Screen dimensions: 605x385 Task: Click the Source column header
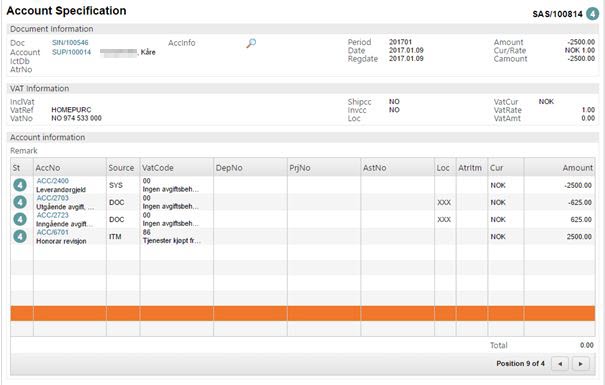coord(123,168)
